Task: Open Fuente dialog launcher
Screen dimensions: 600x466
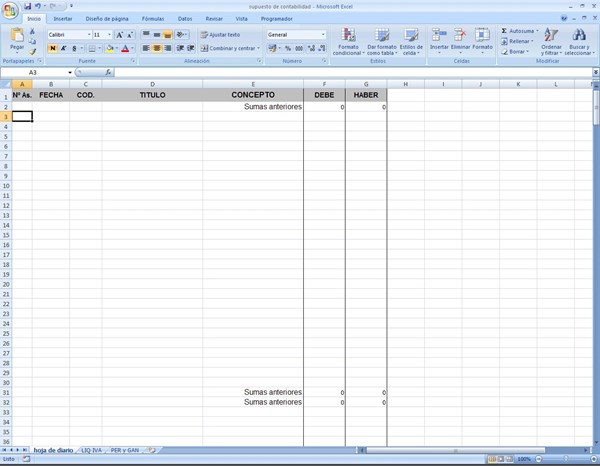Action: point(133,61)
